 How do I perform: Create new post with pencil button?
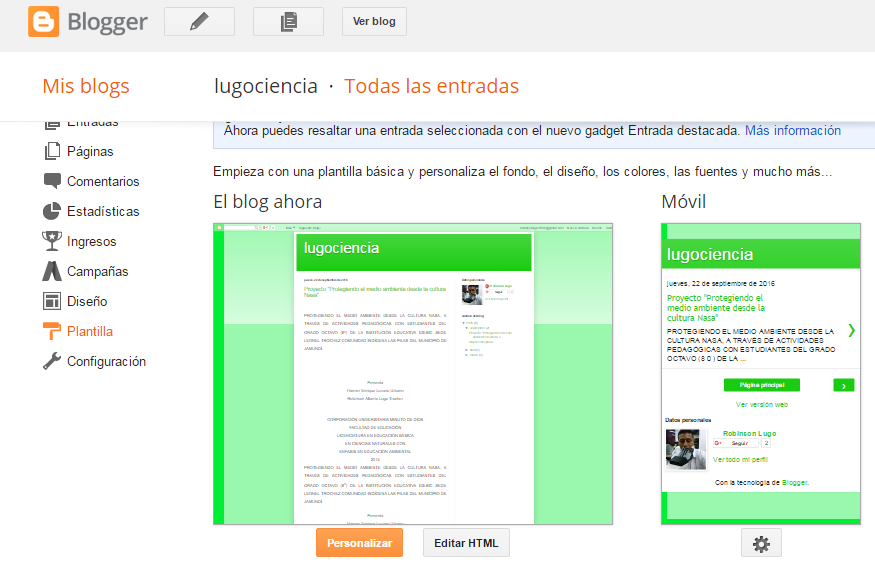(199, 22)
